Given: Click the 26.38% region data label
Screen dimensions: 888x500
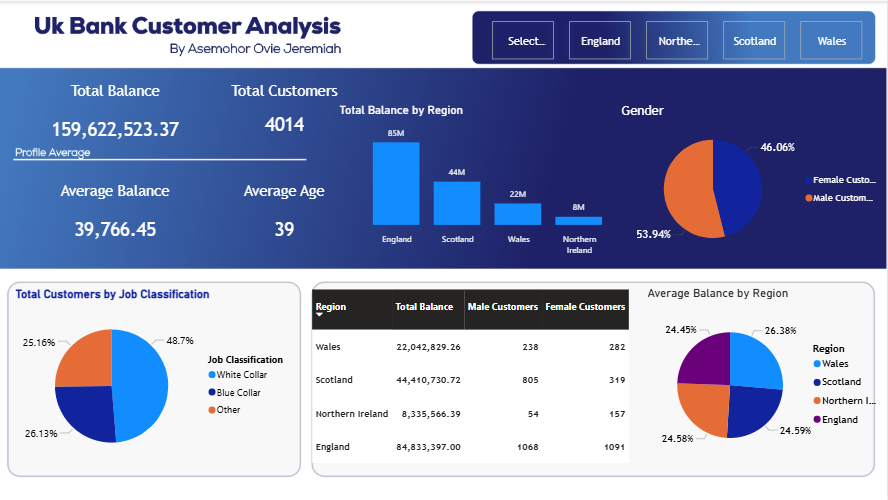Looking at the screenshot, I should click(780, 330).
